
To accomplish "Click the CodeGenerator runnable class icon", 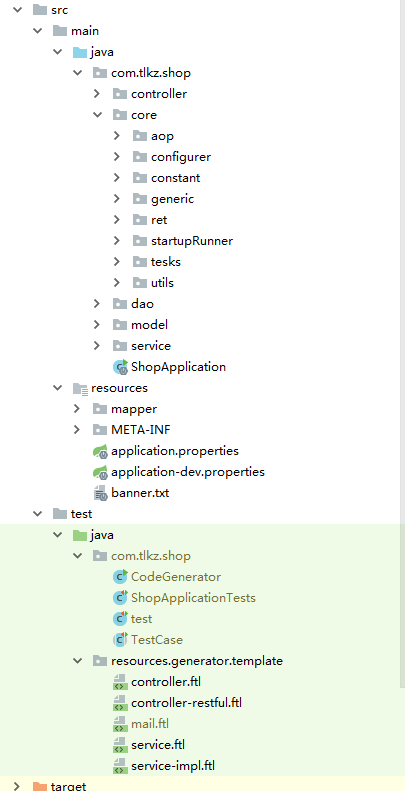I will [120, 577].
